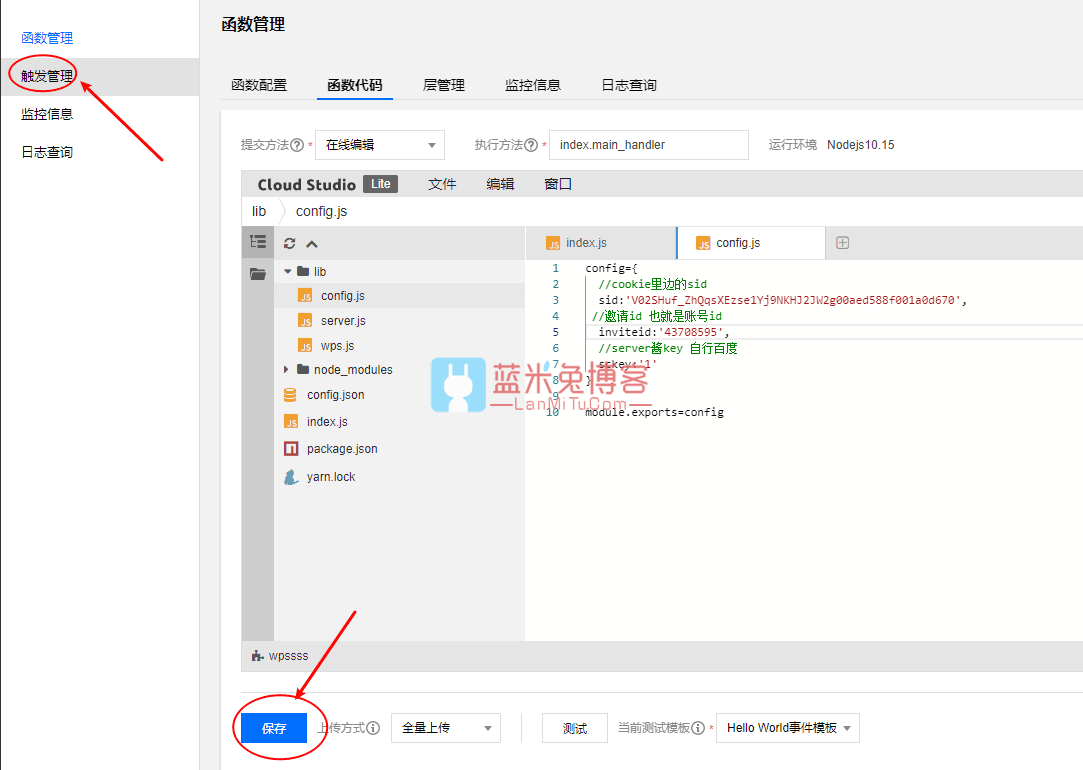This screenshot has width=1083, height=770.
Task: Open 日志查询 in the left sidebar
Action: pyautogui.click(x=47, y=152)
